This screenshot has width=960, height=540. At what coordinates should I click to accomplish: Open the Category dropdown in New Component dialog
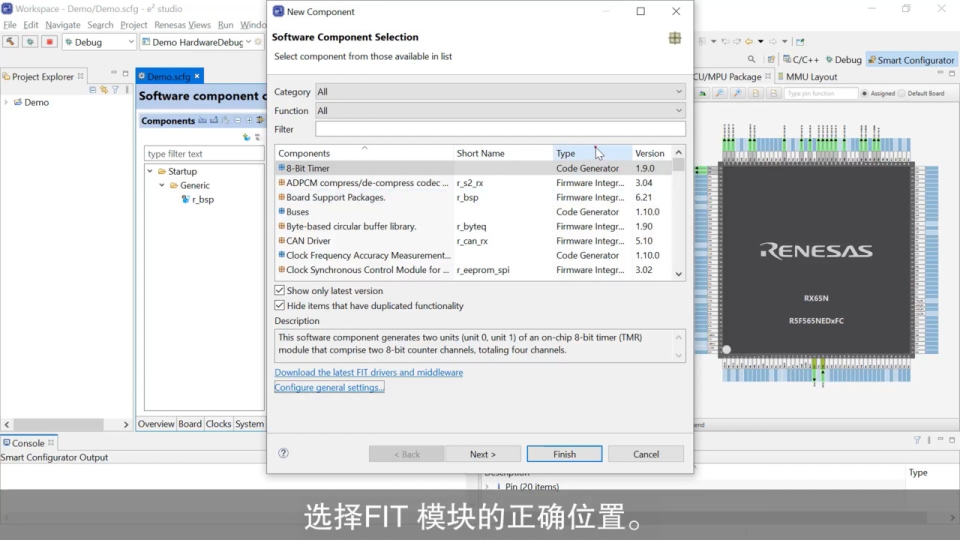tap(500, 92)
